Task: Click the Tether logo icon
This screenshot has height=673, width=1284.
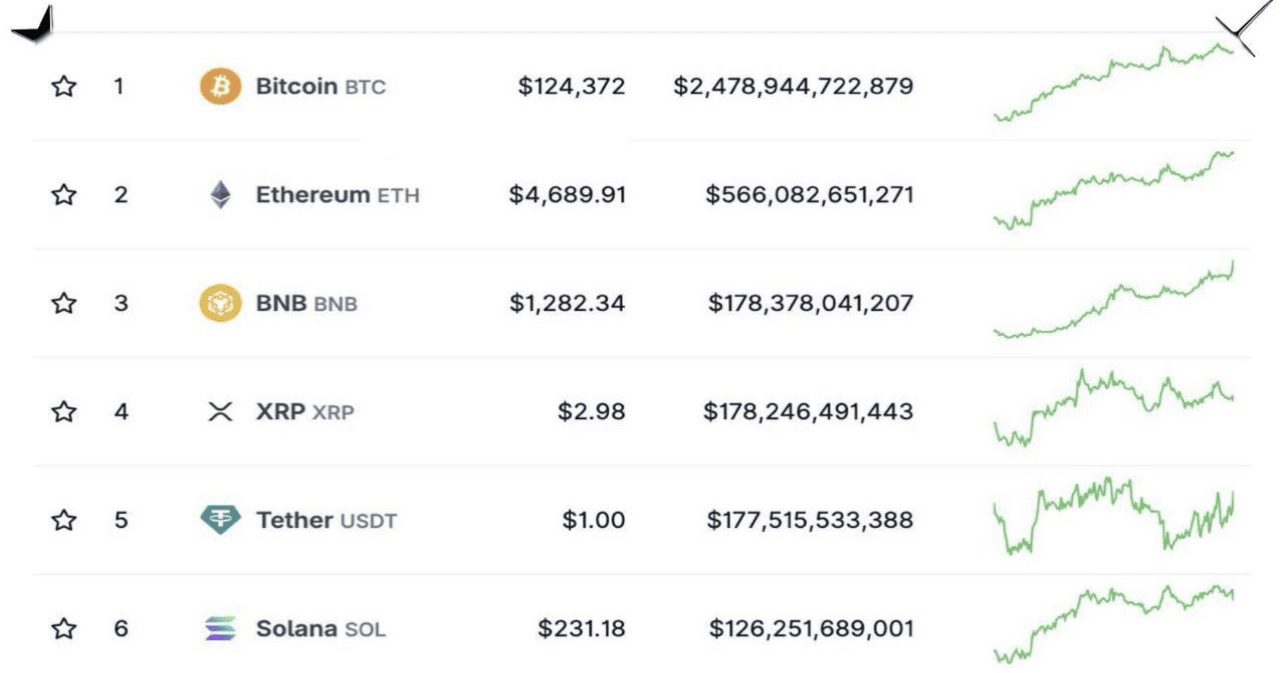Action: point(220,520)
